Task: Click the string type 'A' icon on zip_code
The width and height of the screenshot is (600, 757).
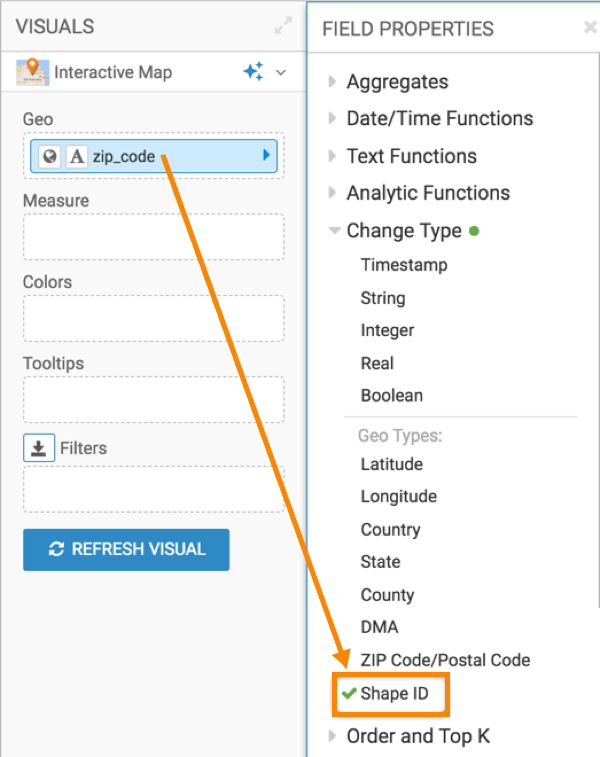Action: coord(76,156)
